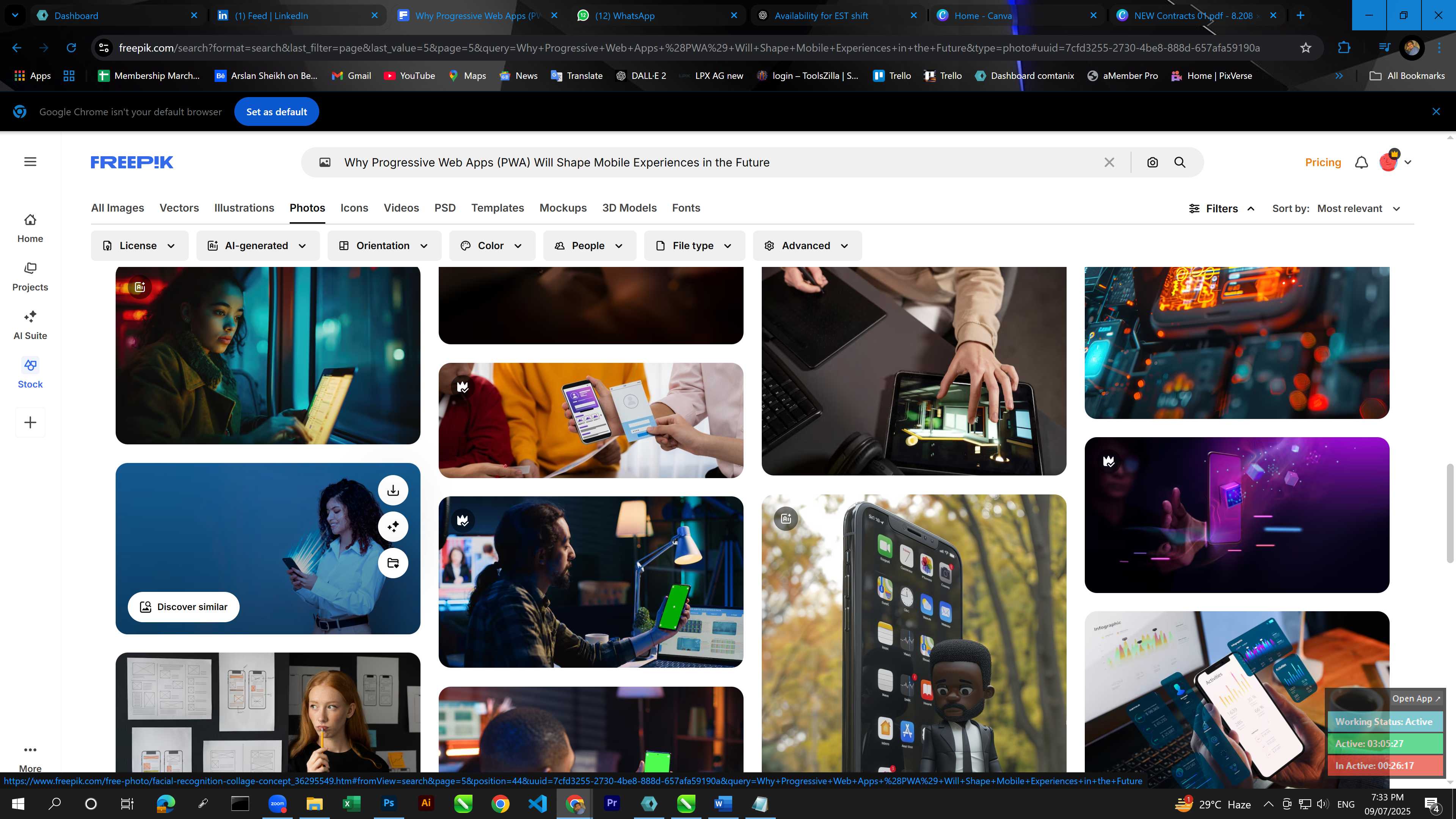Switch to the Mockups tab
This screenshot has height=819, width=1456.
tap(563, 207)
